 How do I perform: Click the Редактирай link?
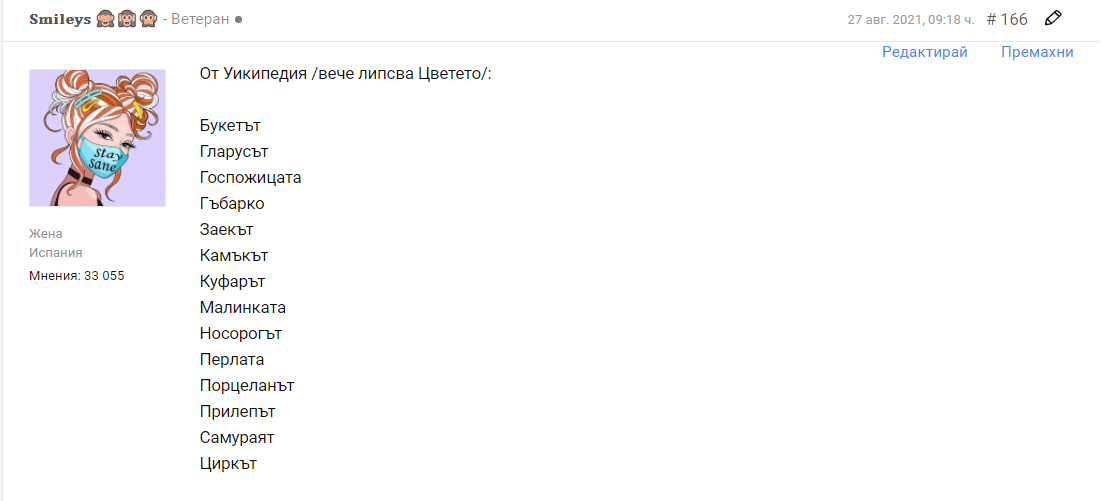[x=924, y=52]
